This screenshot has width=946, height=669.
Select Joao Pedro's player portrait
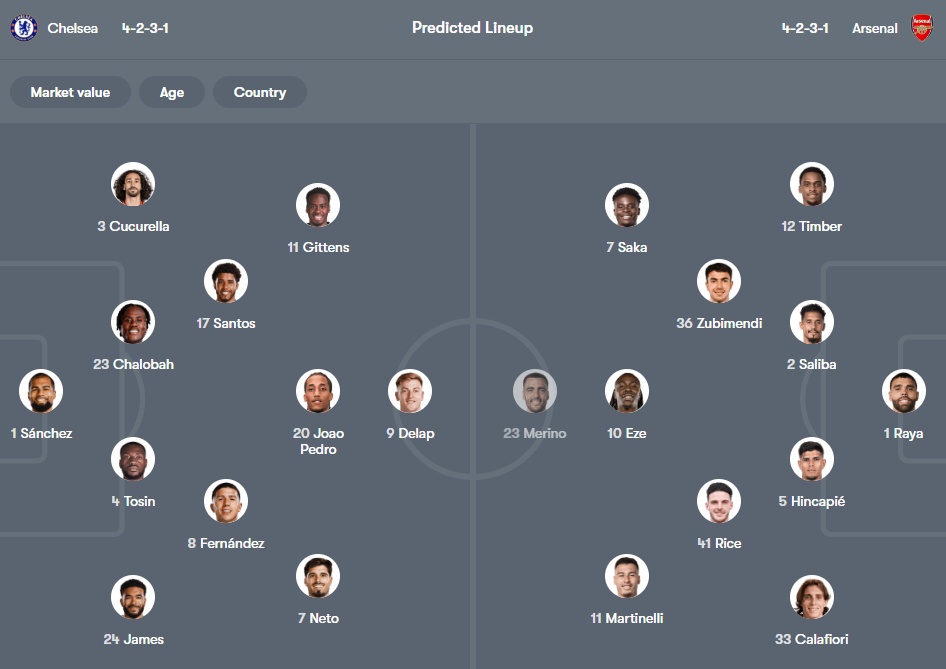click(x=318, y=391)
